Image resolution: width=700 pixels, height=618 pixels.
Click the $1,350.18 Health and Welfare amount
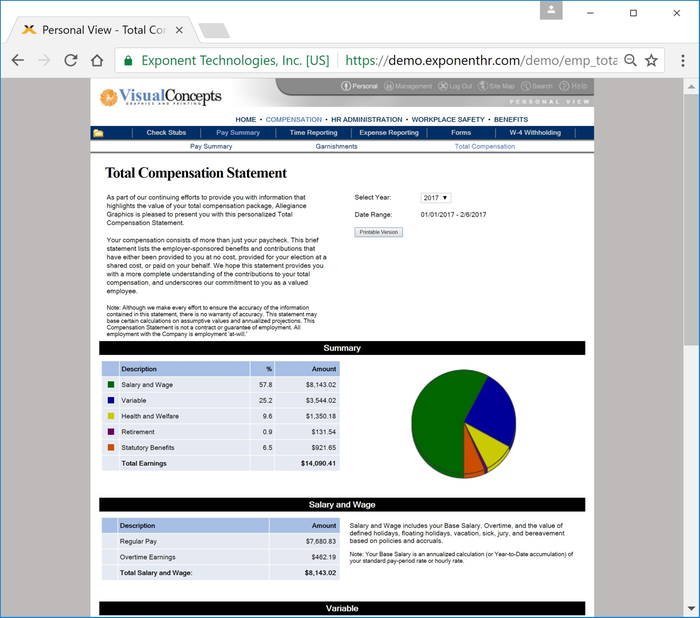click(x=321, y=416)
